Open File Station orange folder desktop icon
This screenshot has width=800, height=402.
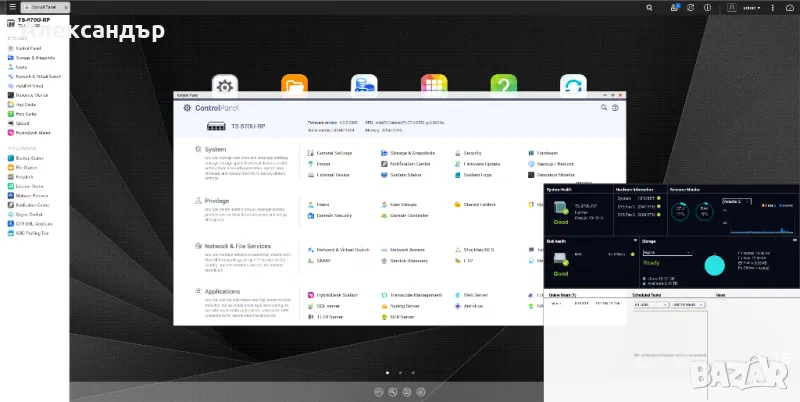pyautogui.click(x=294, y=86)
